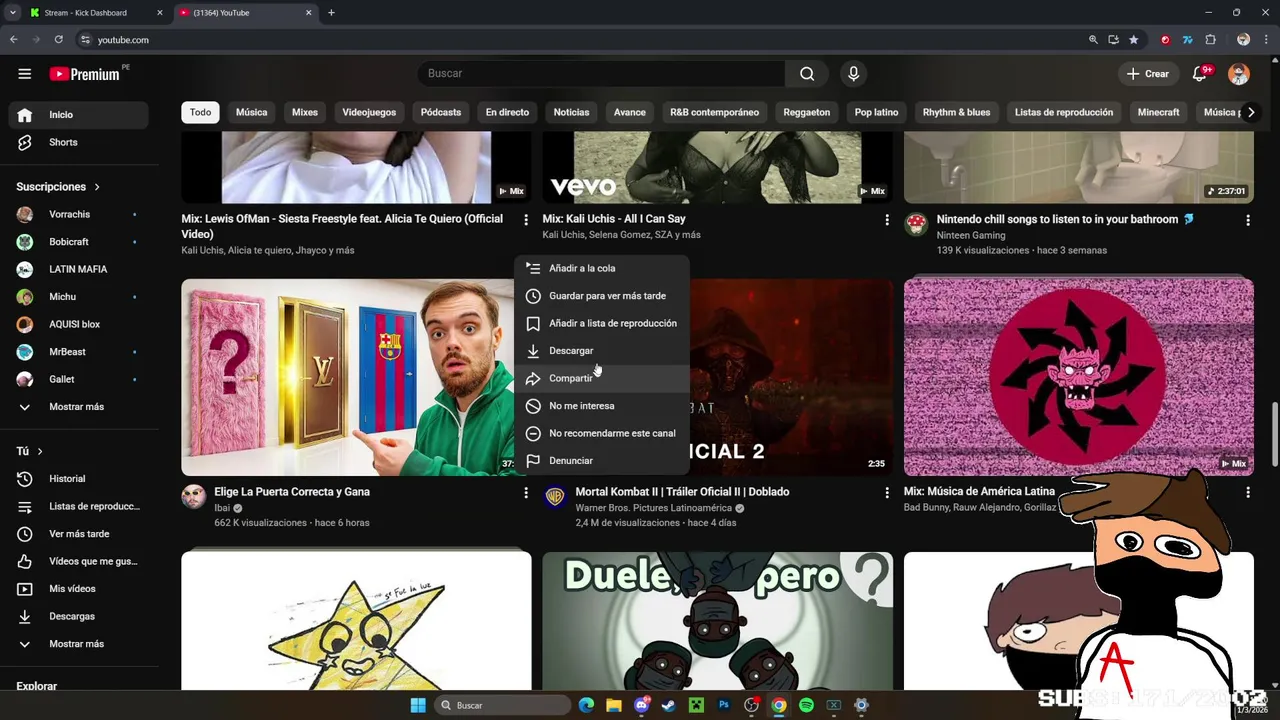Open the Michu subscription channel

tap(78, 297)
